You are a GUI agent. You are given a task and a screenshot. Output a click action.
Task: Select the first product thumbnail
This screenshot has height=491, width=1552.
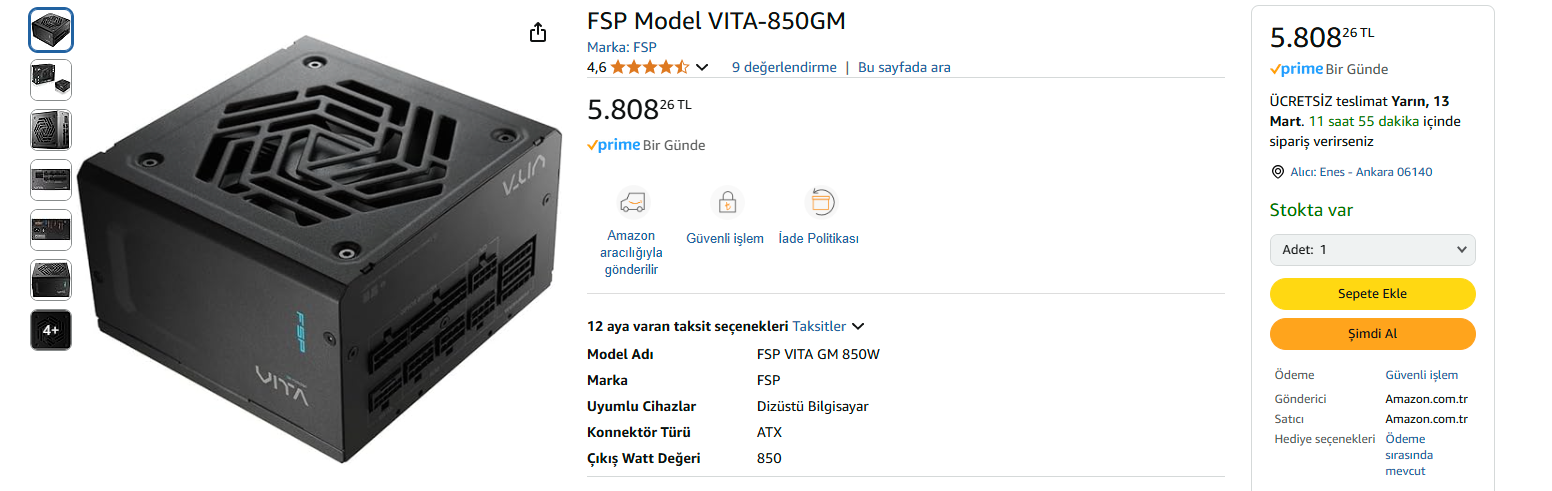pos(51,30)
